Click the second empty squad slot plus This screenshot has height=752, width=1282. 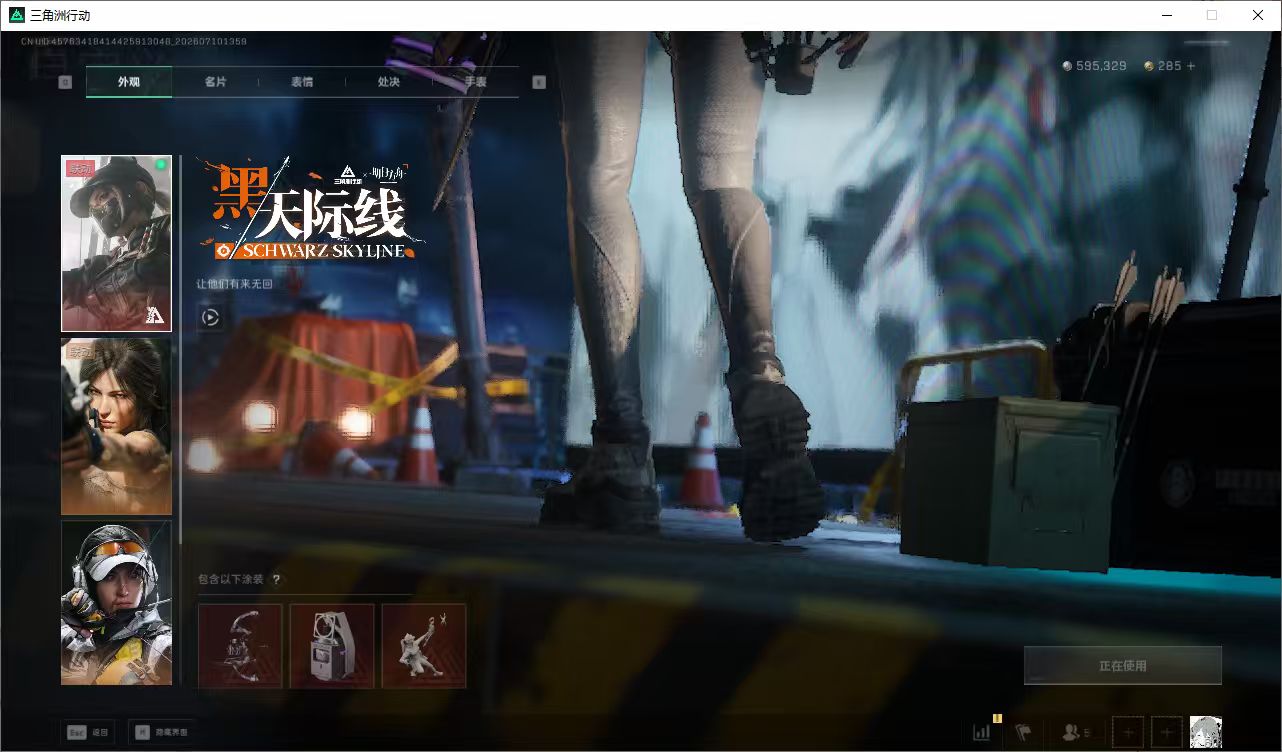(x=1166, y=732)
